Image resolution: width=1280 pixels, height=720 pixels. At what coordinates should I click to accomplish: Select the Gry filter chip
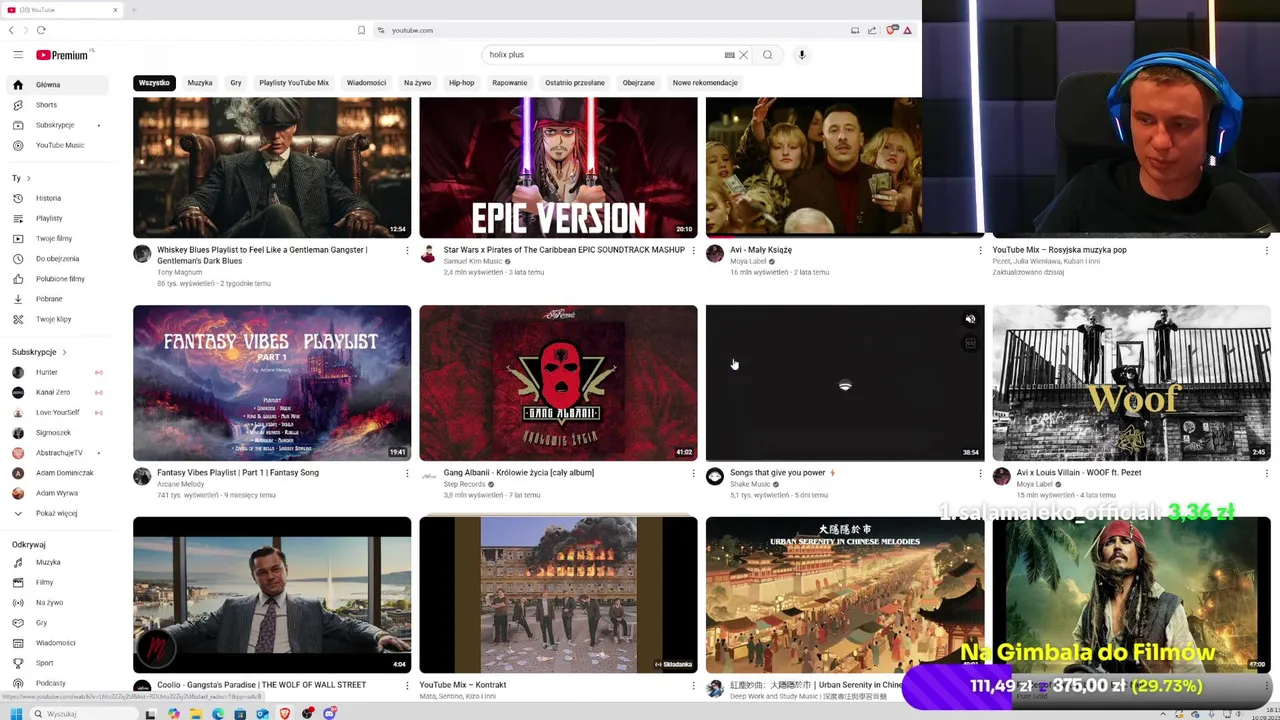pos(236,83)
